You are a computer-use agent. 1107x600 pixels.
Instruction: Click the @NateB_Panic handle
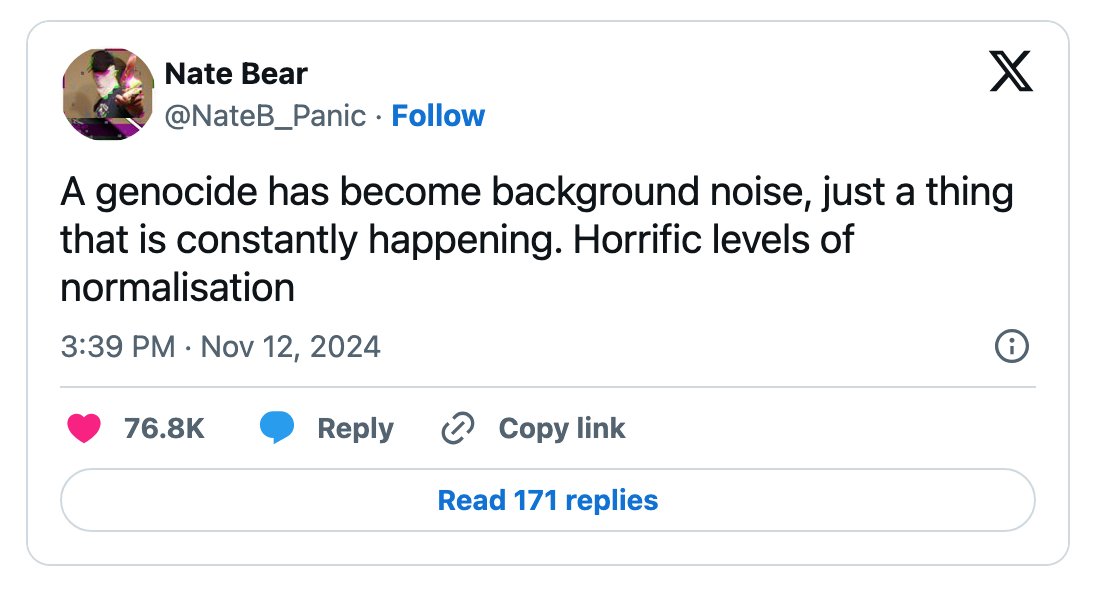(x=265, y=116)
